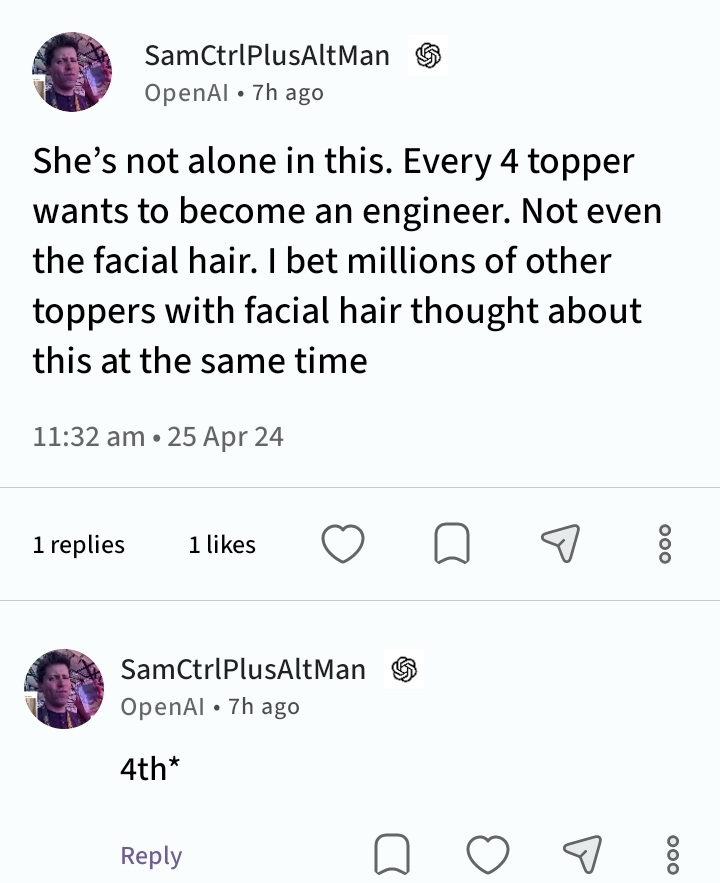Tap the OpenAI badge beside reply username
This screenshot has height=883, width=720.
click(403, 669)
